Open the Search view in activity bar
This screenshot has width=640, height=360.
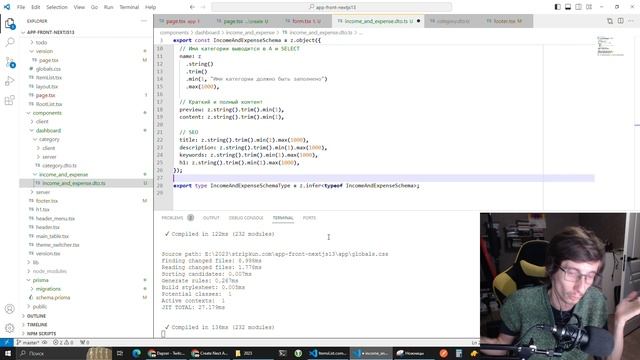9,42
